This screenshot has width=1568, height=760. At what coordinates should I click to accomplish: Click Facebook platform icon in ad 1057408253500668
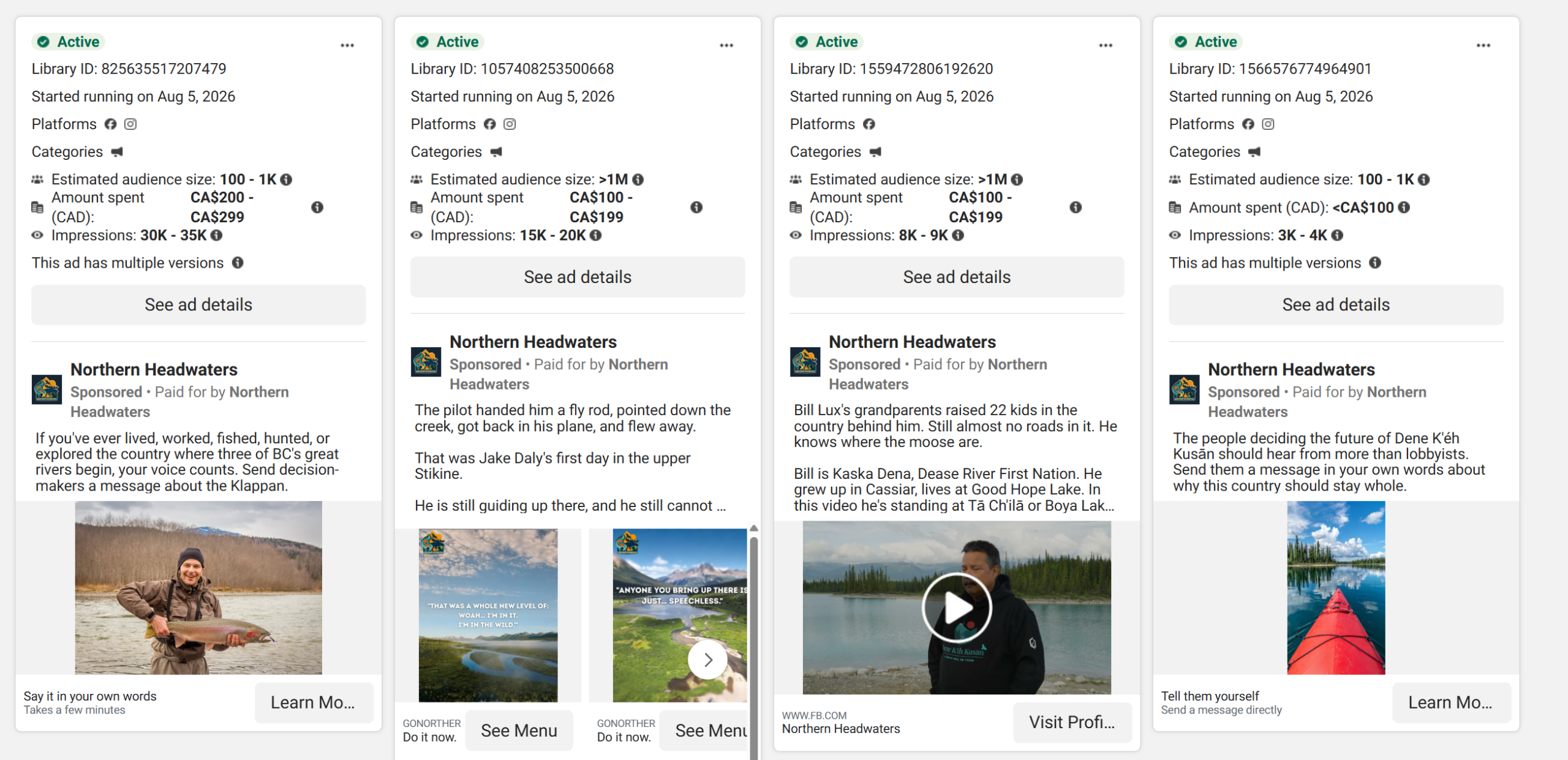pyautogui.click(x=489, y=124)
